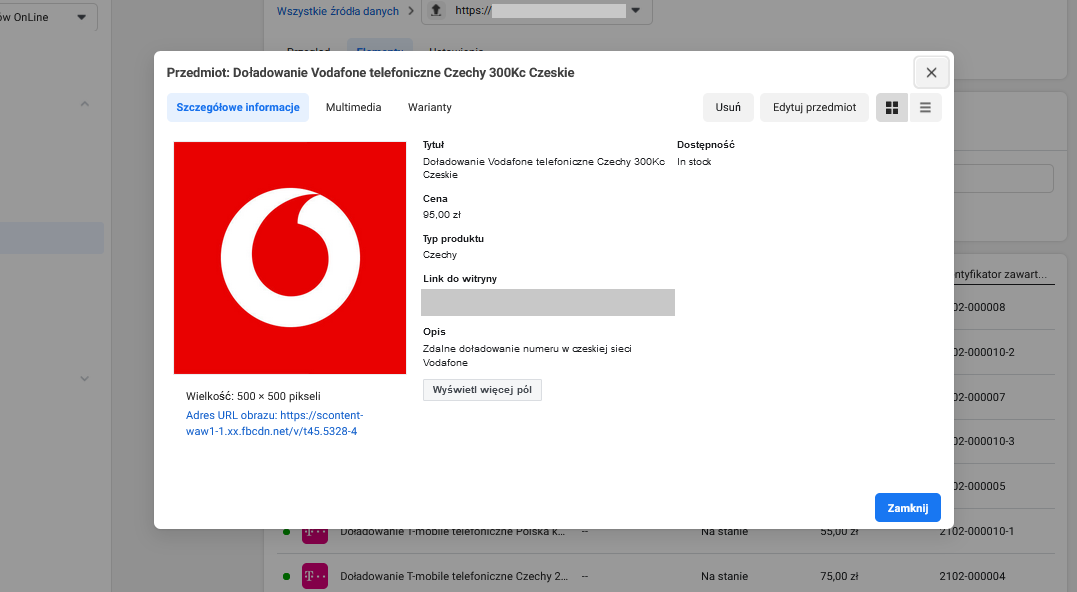Viewport: 1077px width, 592px height.
Task: Click identifier 02-000010-2 in background table
Action: pyautogui.click(x=984, y=352)
